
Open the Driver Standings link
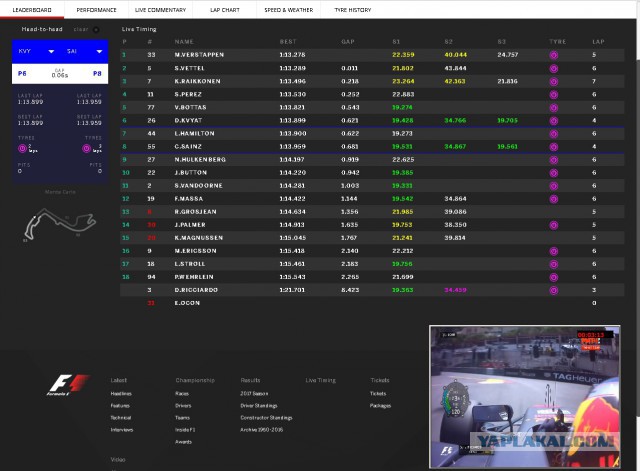pos(259,406)
